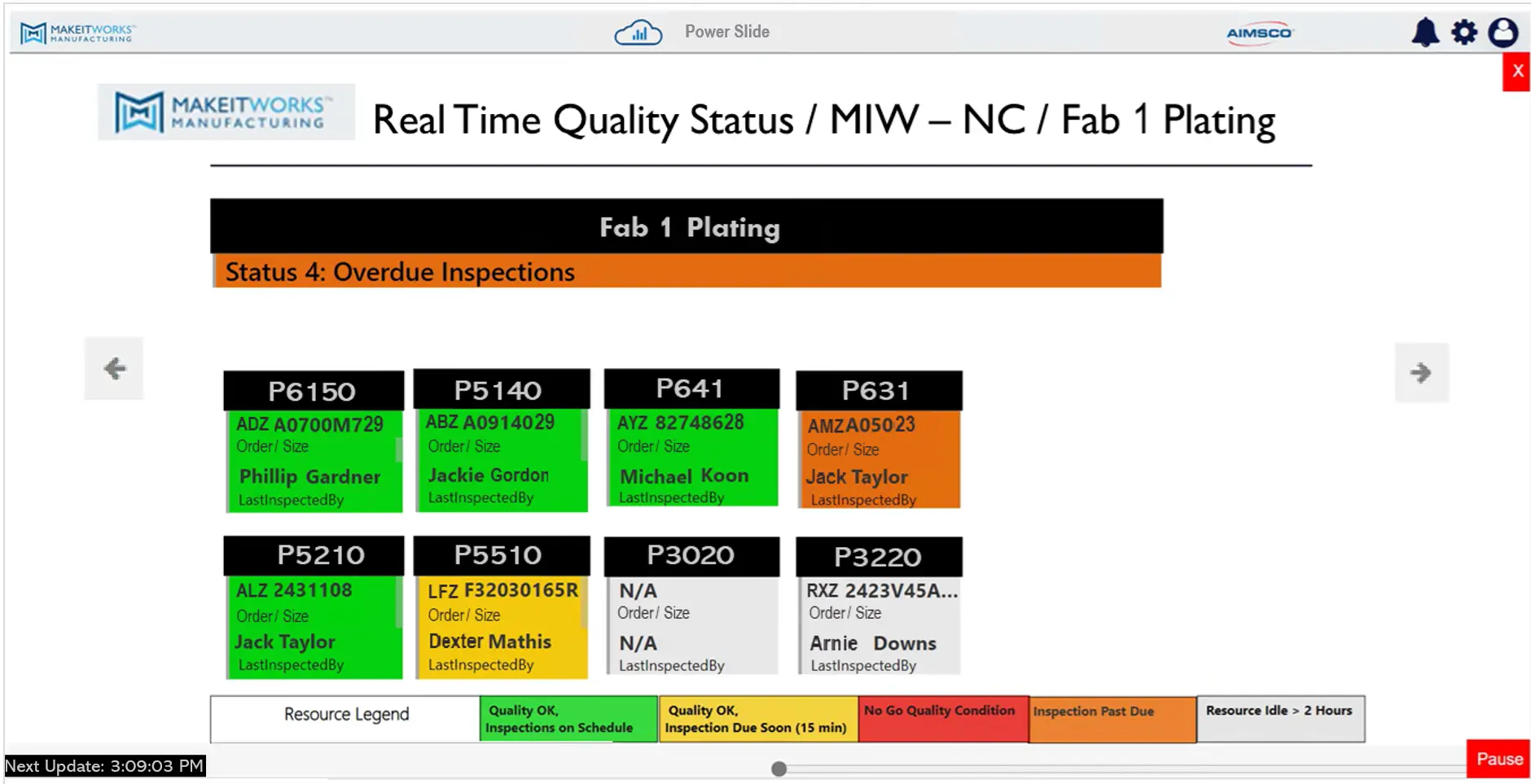Click the MakeItWorks logo in top bar
Image resolution: width=1531 pixels, height=784 pixels.
[78, 33]
